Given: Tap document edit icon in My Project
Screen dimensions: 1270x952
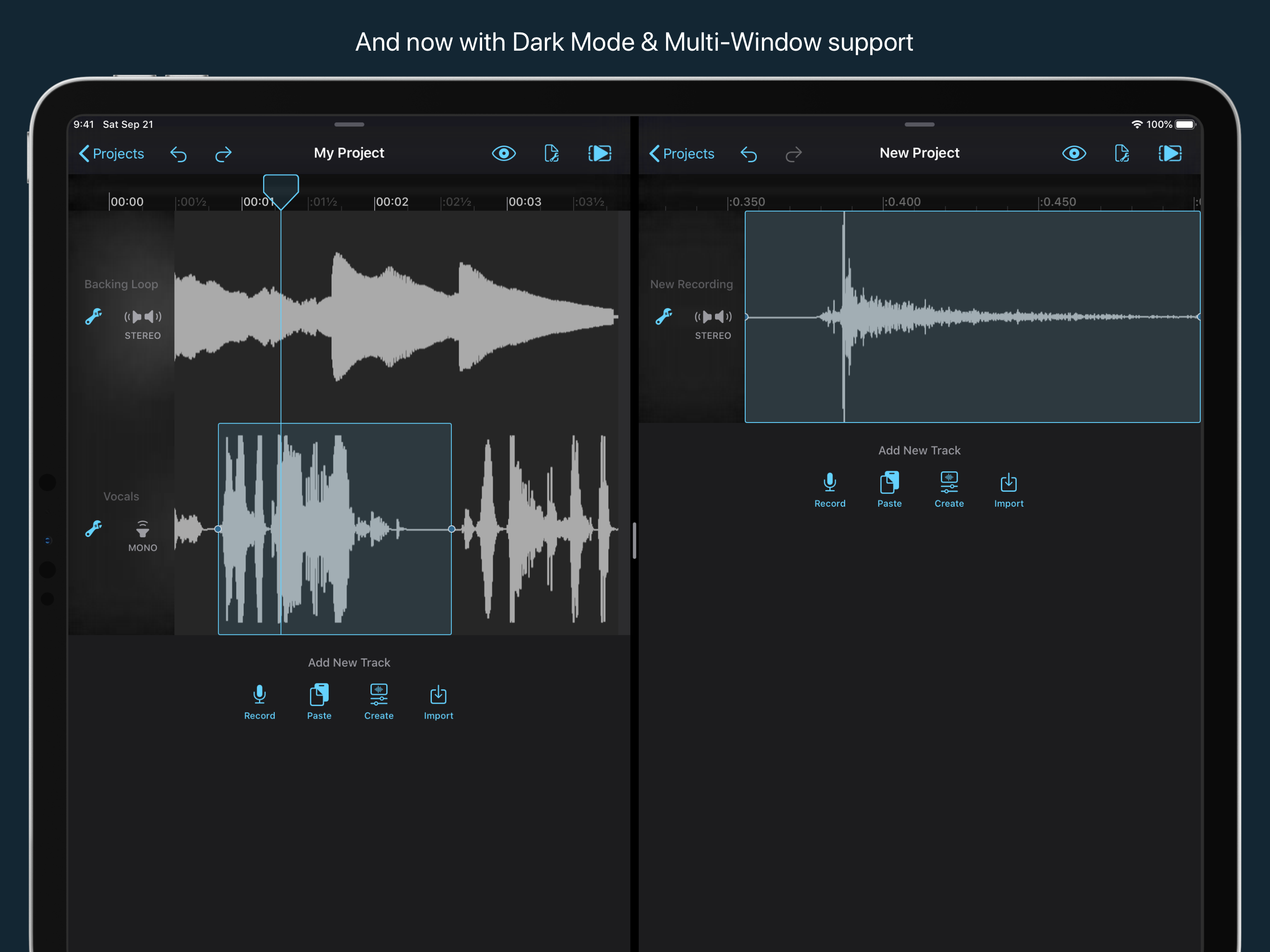Looking at the screenshot, I should (x=551, y=153).
